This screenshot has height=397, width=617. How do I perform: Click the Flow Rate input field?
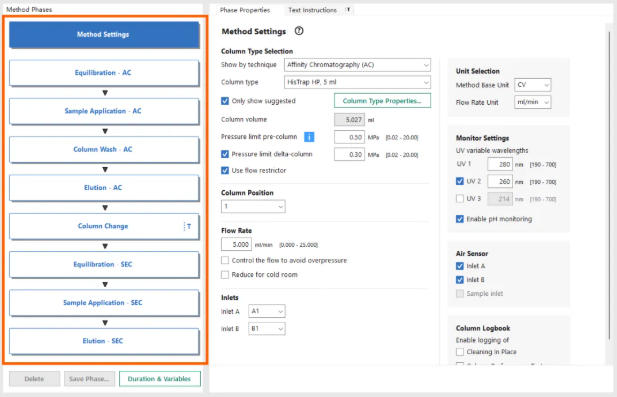tap(236, 244)
